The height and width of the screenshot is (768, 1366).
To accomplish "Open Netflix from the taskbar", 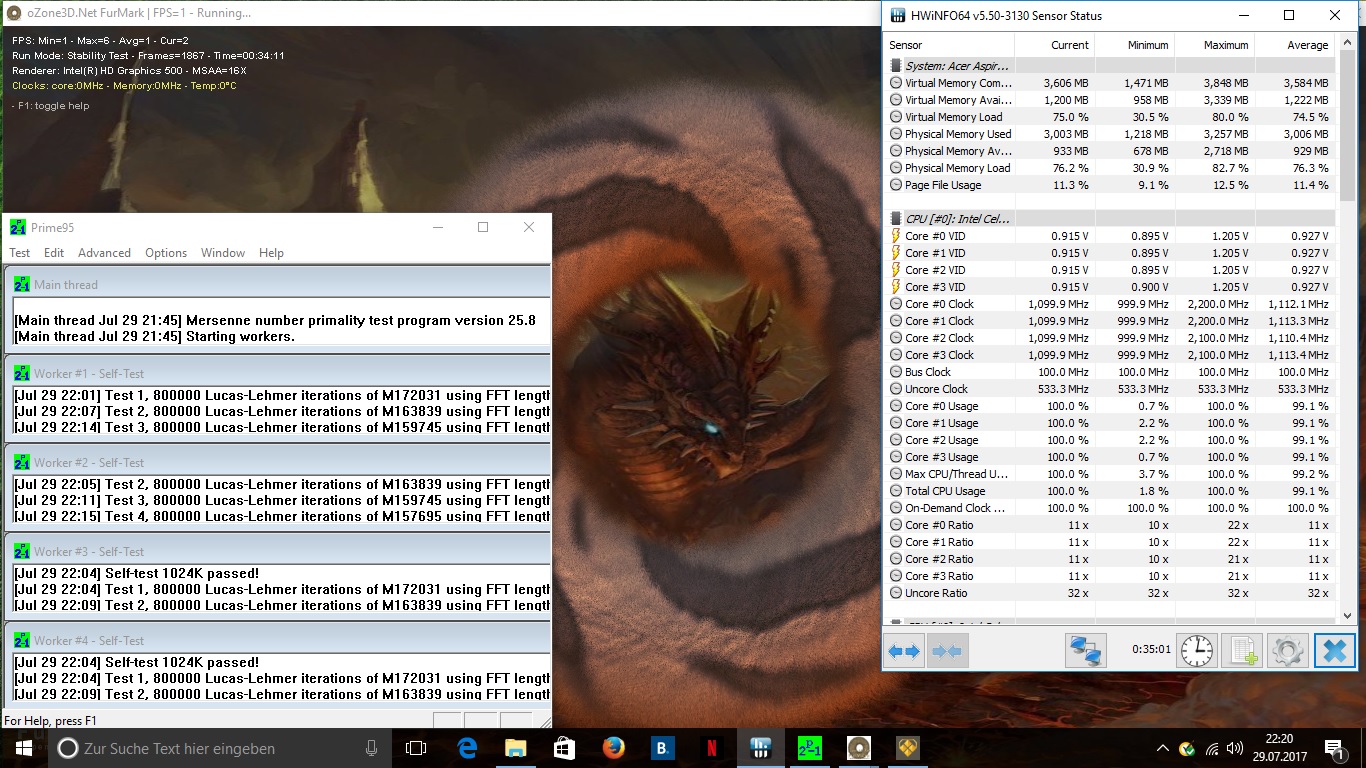I will tap(711, 748).
